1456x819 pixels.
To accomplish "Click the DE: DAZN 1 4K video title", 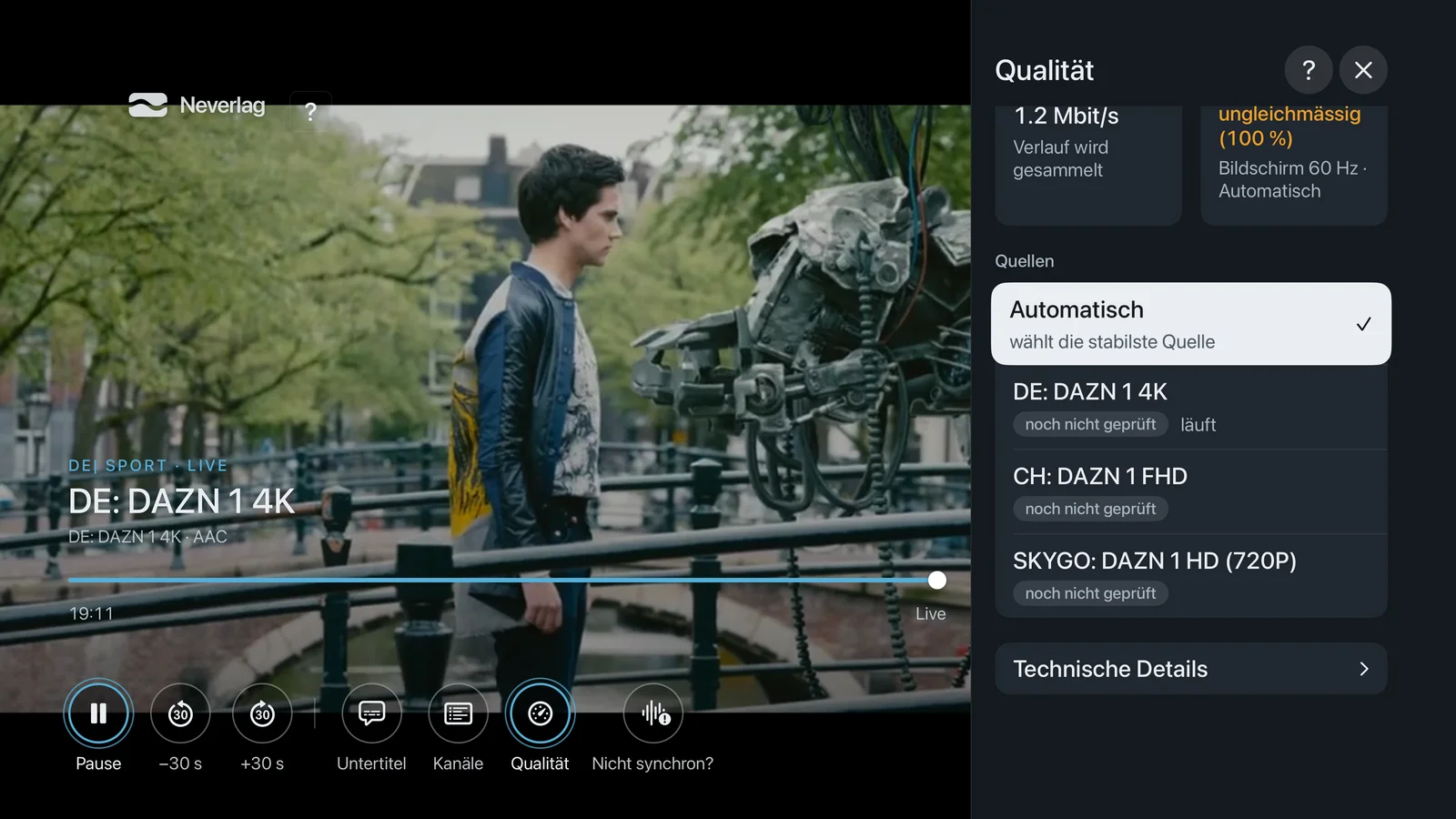I will [x=182, y=501].
